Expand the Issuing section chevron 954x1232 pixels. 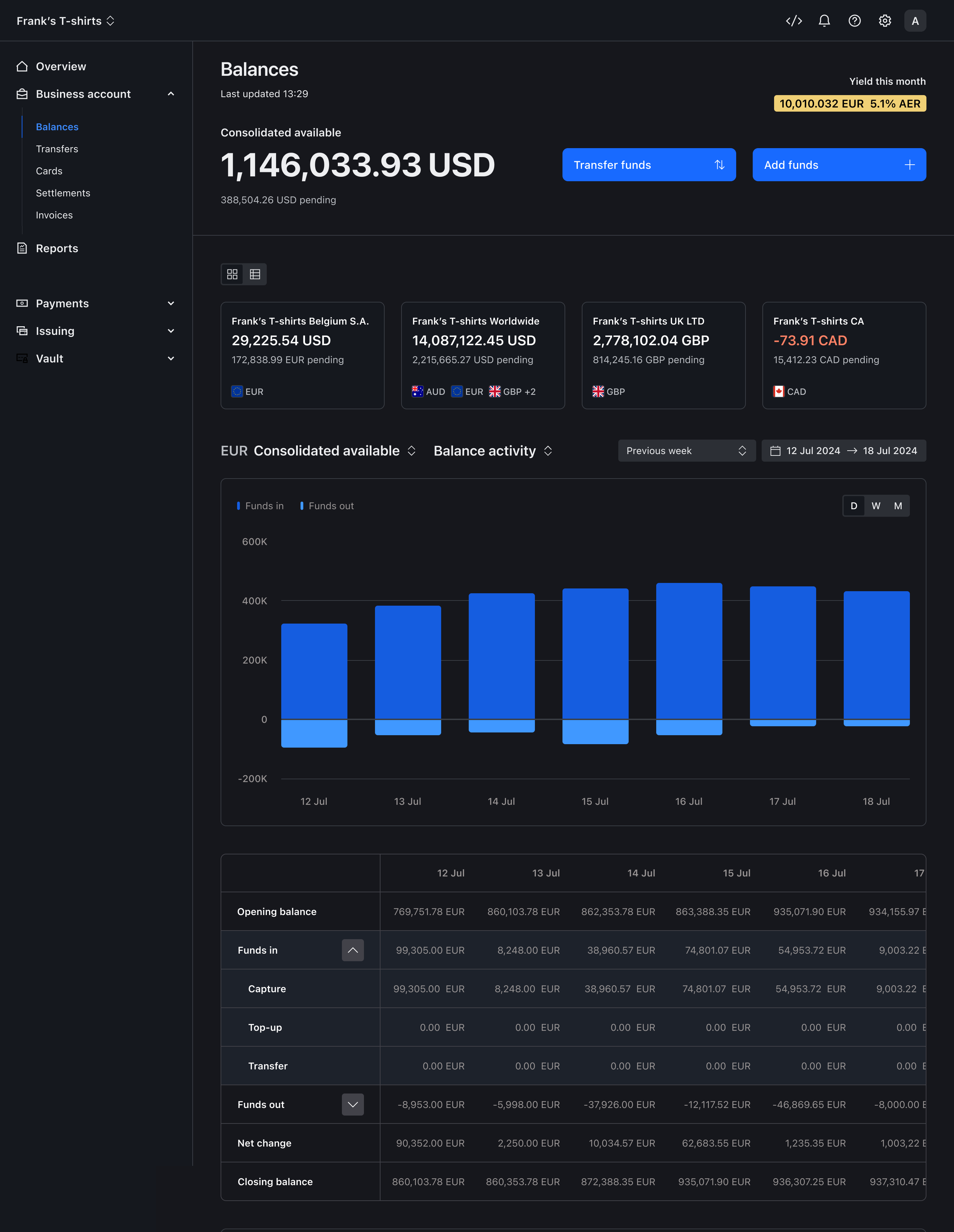coord(171,331)
